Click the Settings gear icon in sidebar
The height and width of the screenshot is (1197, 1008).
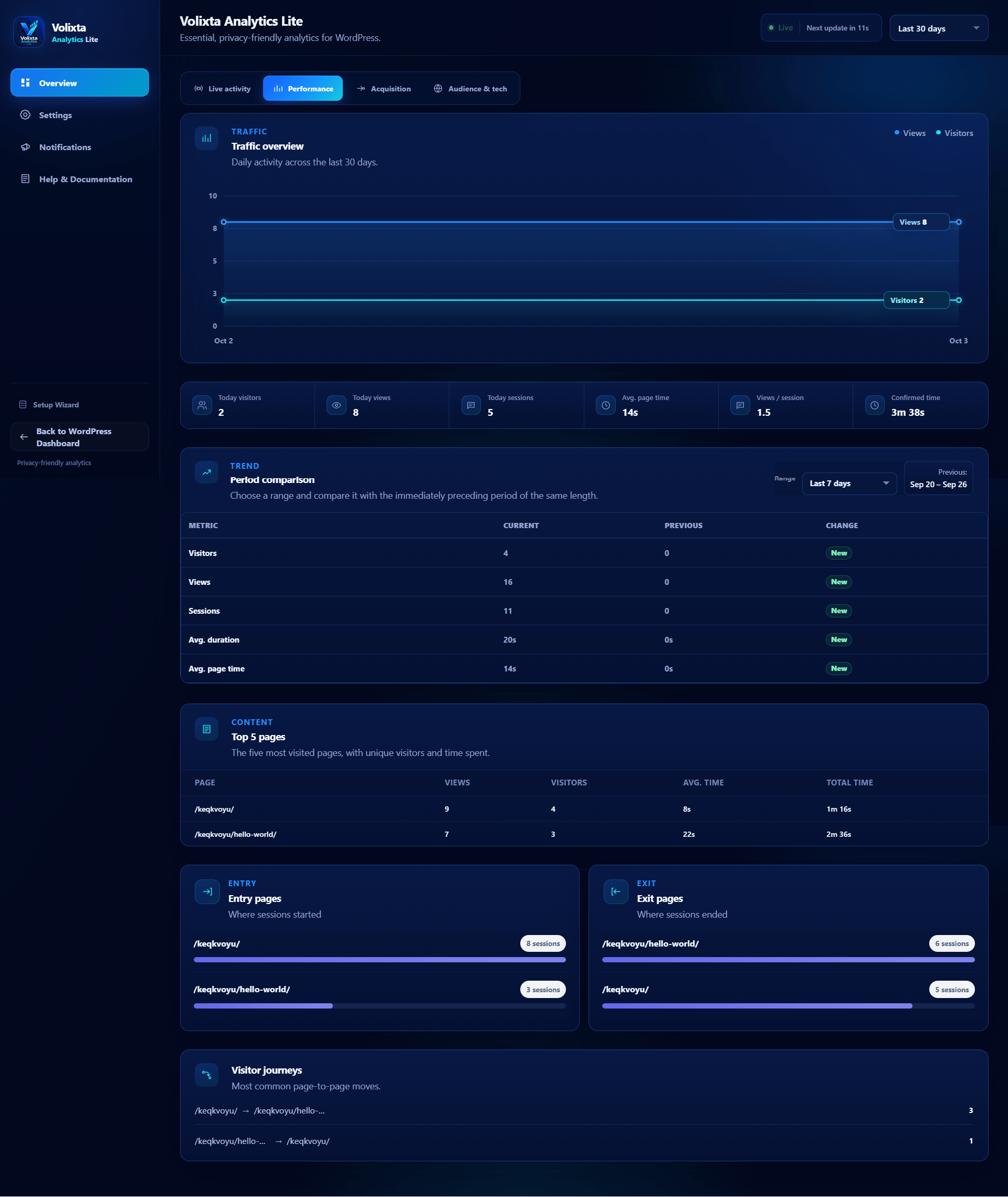click(x=25, y=115)
